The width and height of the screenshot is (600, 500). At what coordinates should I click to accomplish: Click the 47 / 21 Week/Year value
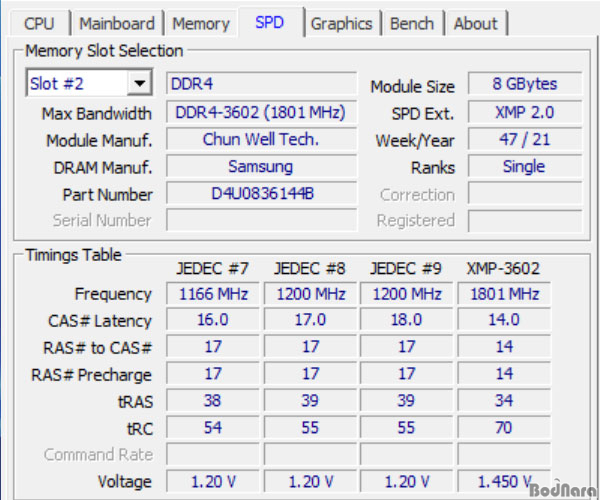[525, 139]
